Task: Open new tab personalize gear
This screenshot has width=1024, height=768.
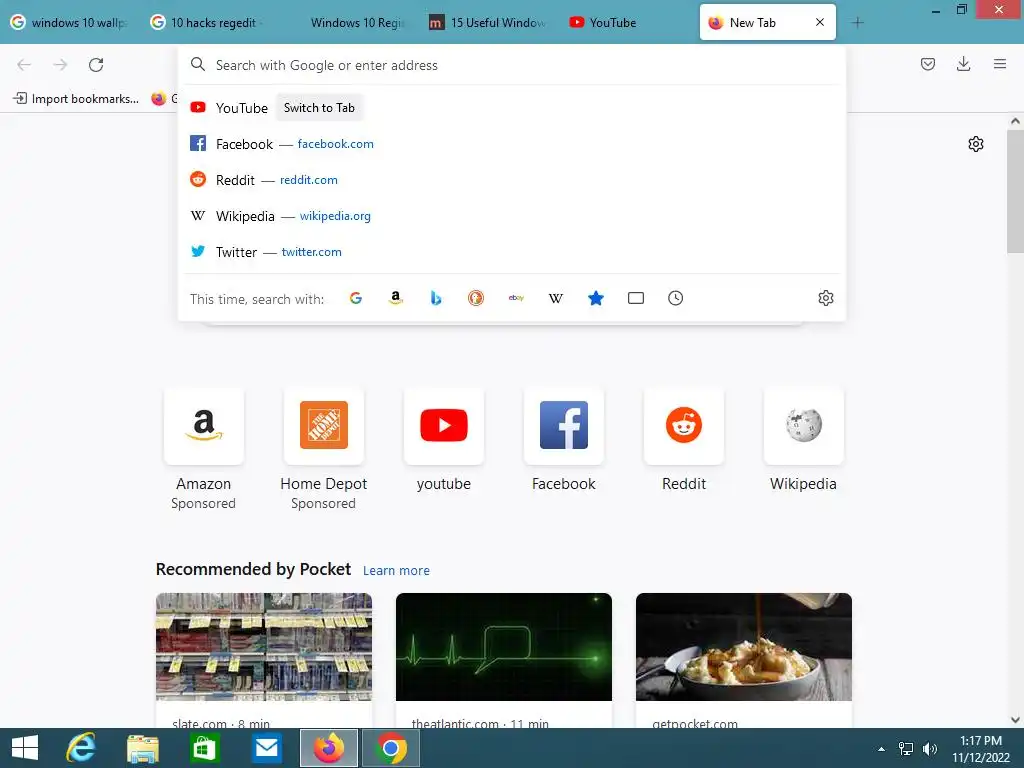Action: (x=976, y=144)
